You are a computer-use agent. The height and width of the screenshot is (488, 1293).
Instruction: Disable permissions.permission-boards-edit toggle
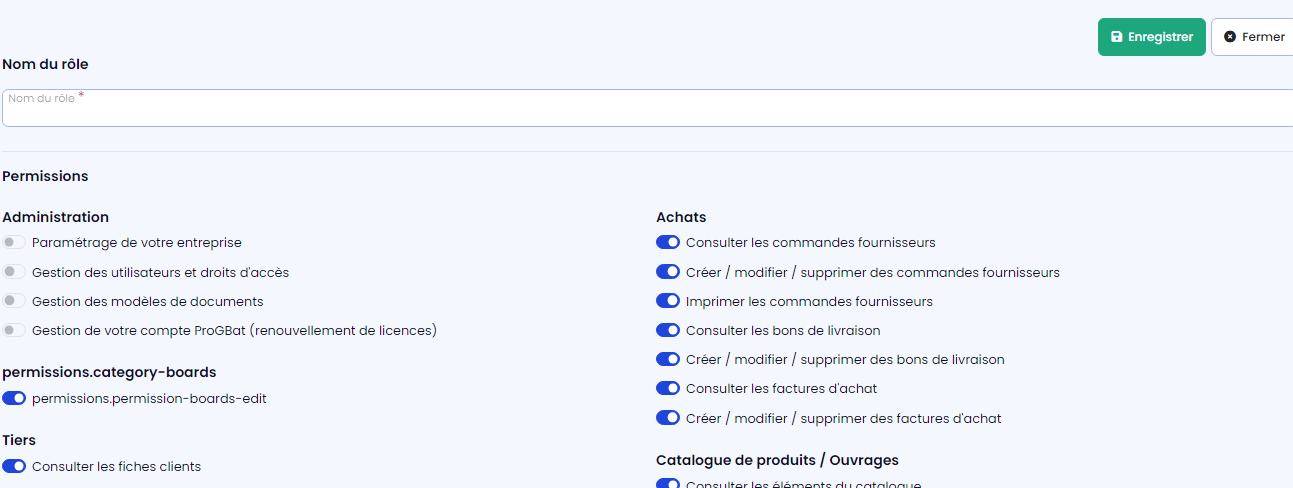tap(14, 398)
